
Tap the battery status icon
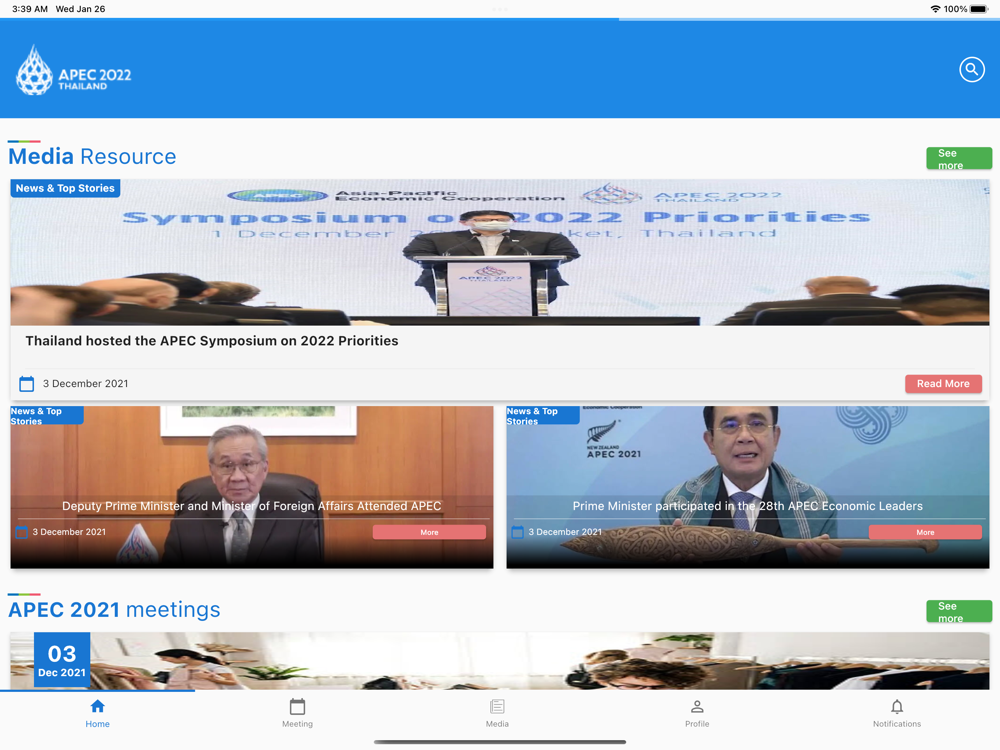click(979, 9)
